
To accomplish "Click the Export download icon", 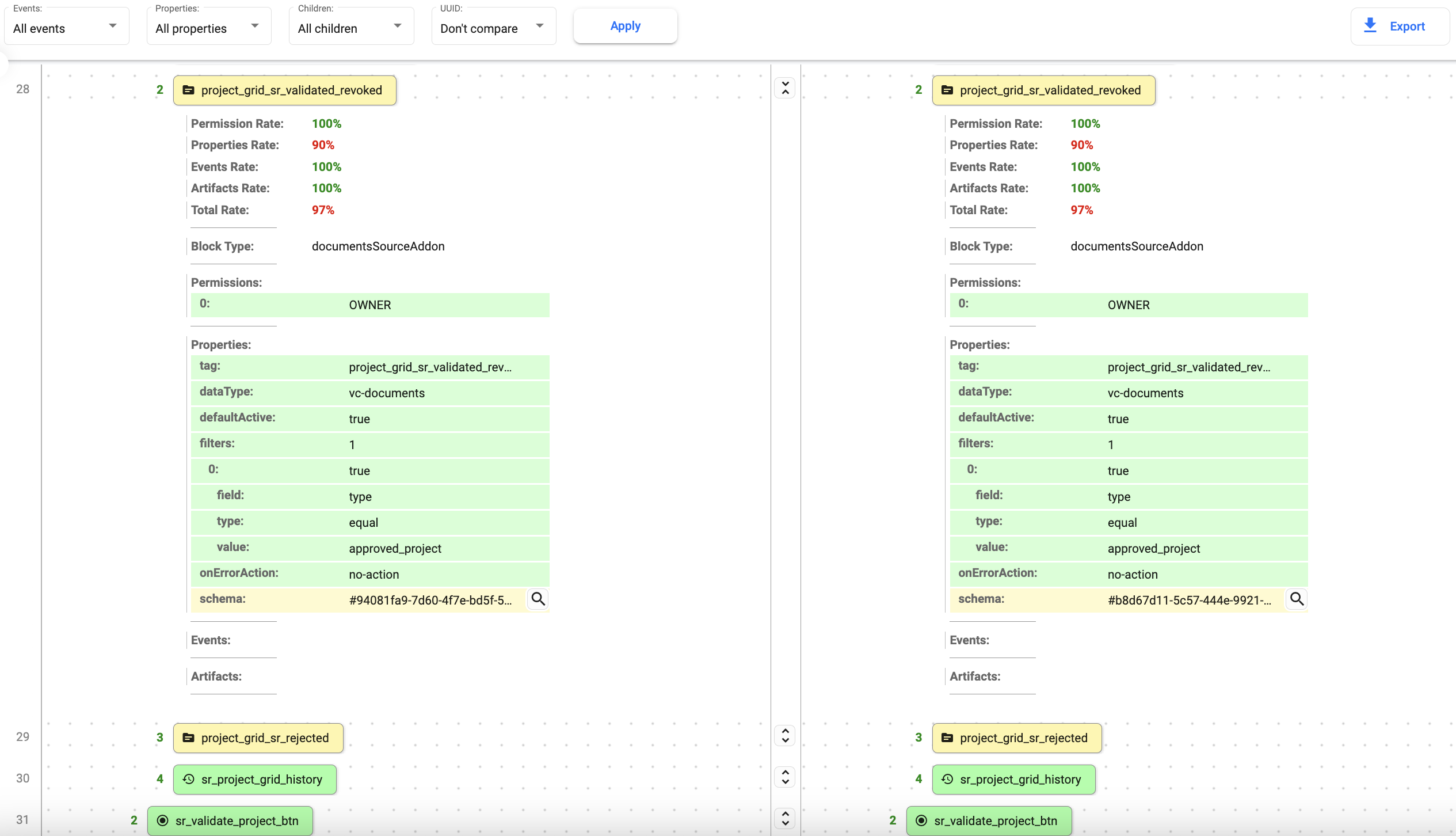I will coord(1370,26).
